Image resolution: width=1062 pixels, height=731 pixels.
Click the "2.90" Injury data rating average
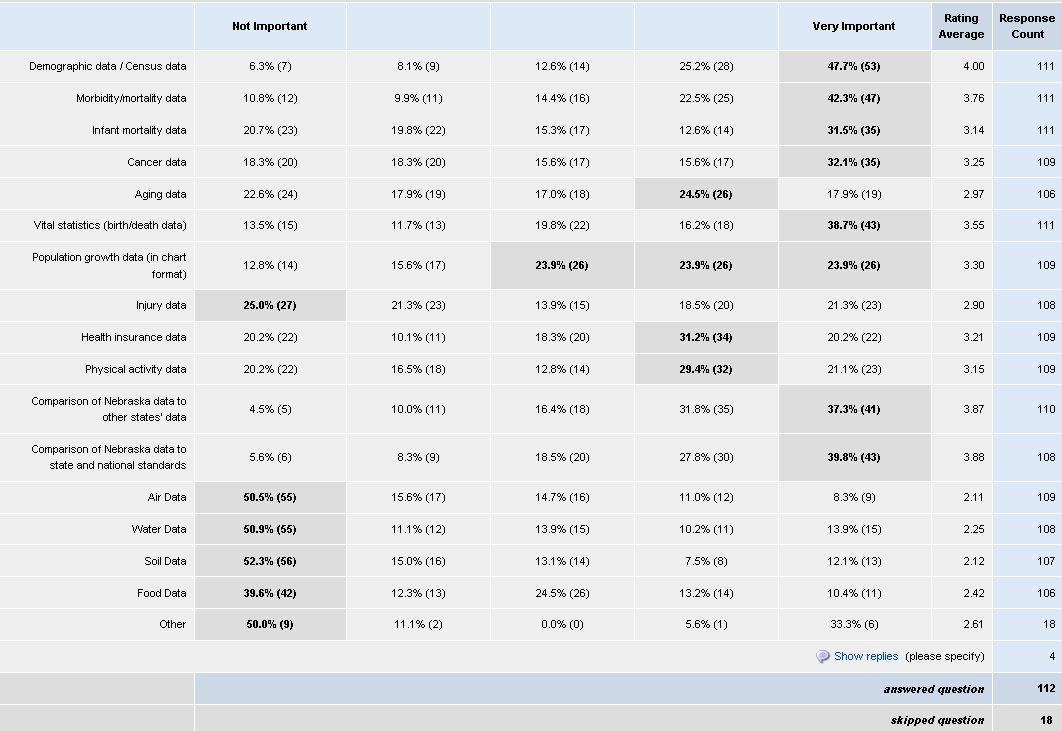tap(973, 305)
